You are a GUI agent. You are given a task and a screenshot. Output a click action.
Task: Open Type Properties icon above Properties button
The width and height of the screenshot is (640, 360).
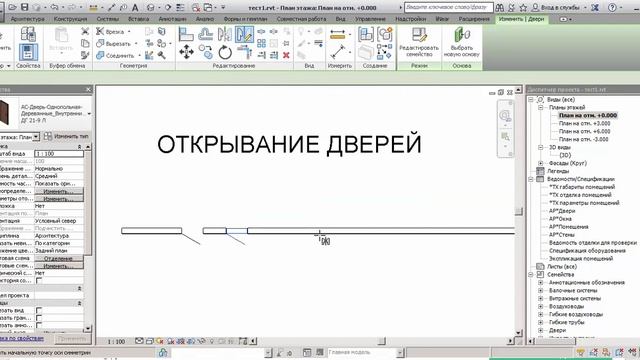click(28, 34)
